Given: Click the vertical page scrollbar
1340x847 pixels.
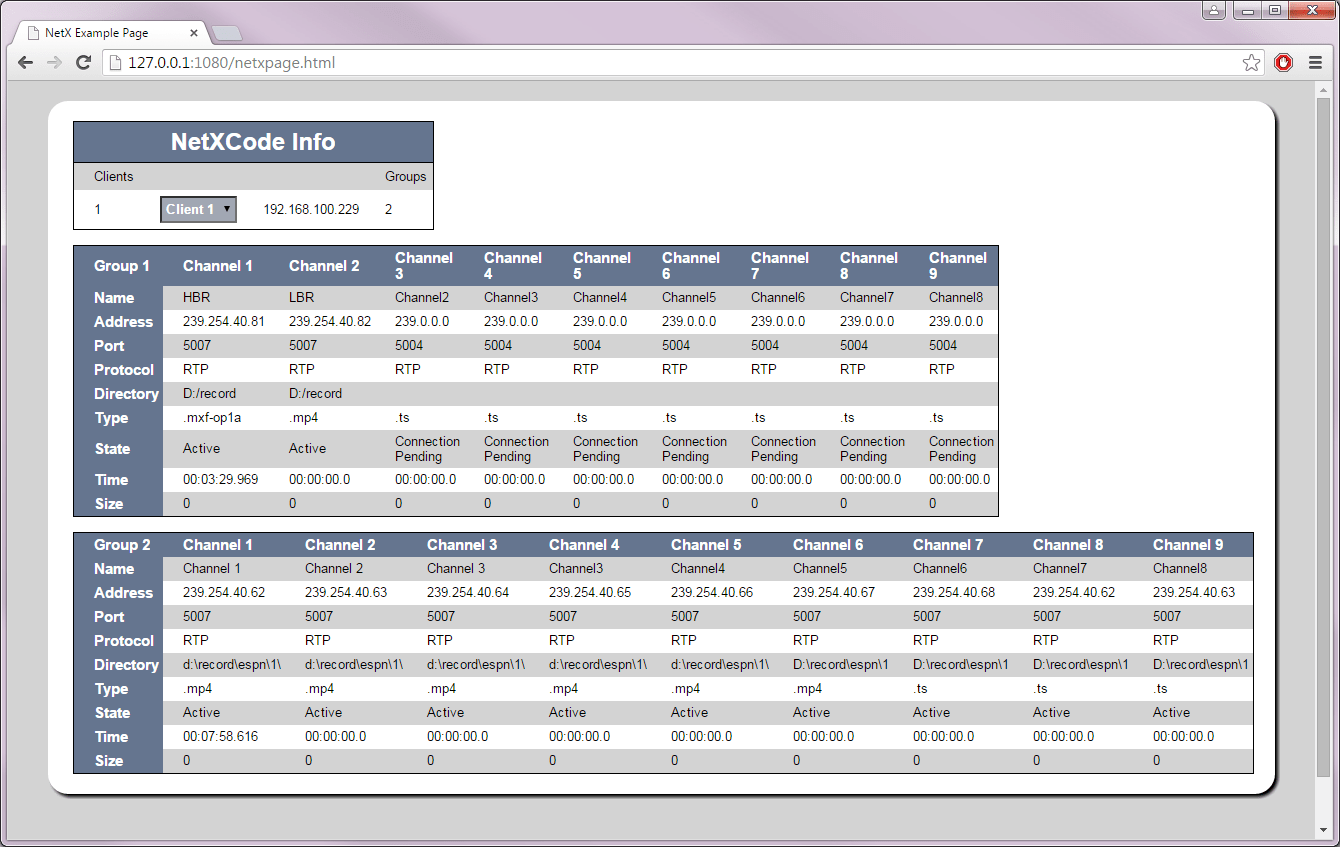Looking at the screenshot, I should coord(1323,437).
